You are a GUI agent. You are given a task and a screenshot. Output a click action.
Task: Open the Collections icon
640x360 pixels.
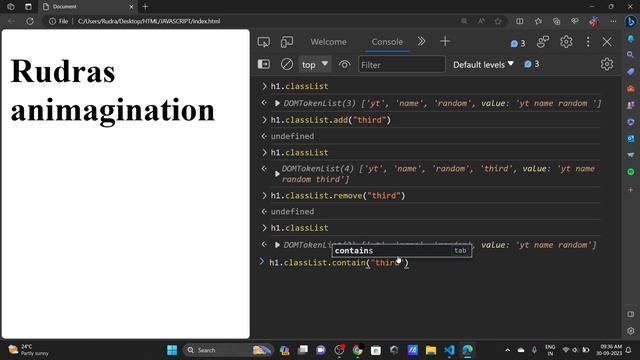(x=556, y=21)
